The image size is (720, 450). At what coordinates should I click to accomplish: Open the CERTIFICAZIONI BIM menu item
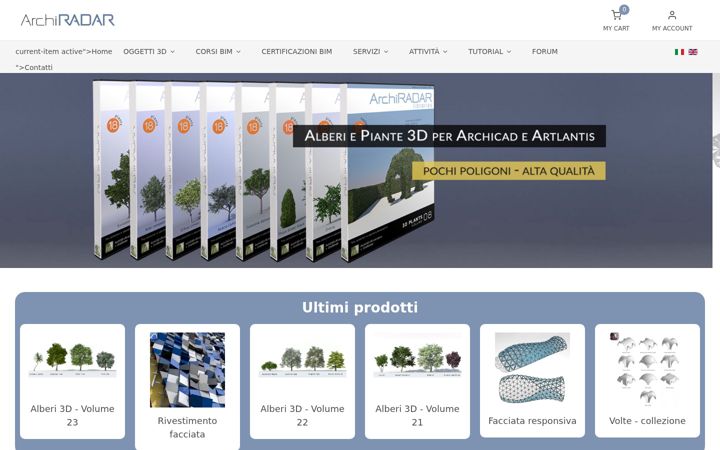click(297, 51)
